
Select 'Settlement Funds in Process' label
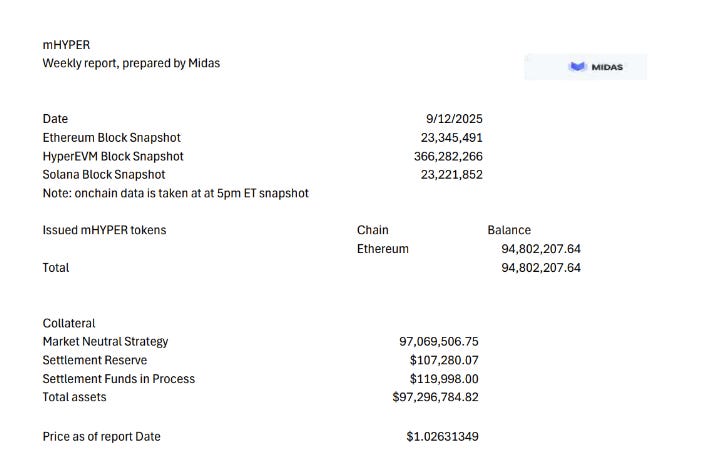coord(119,379)
